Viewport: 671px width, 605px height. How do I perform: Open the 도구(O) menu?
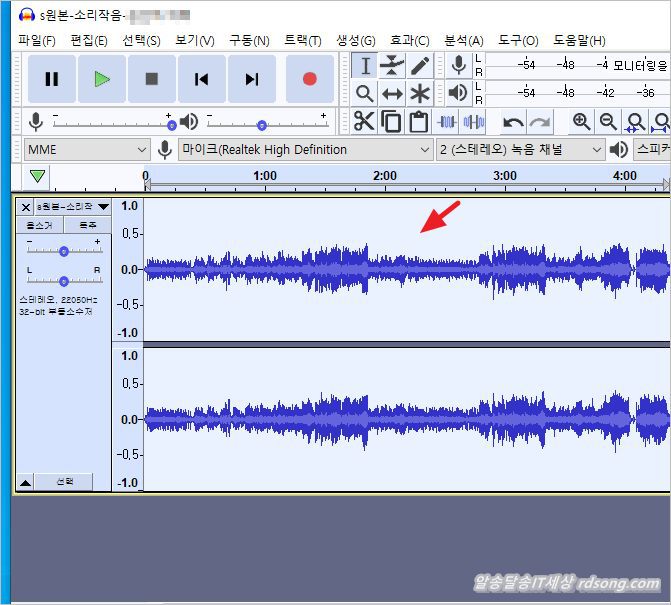[518, 41]
